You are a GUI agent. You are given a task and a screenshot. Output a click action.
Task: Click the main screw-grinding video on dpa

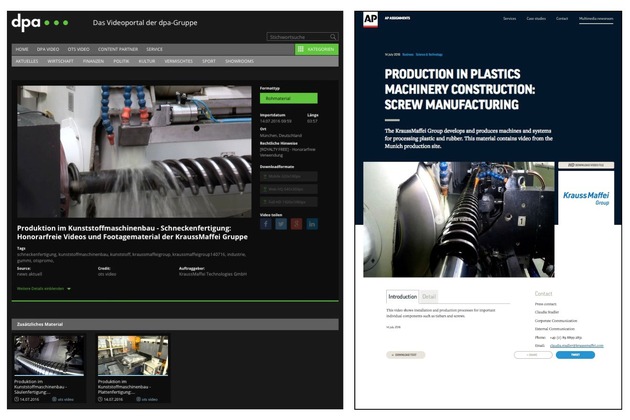pos(134,152)
